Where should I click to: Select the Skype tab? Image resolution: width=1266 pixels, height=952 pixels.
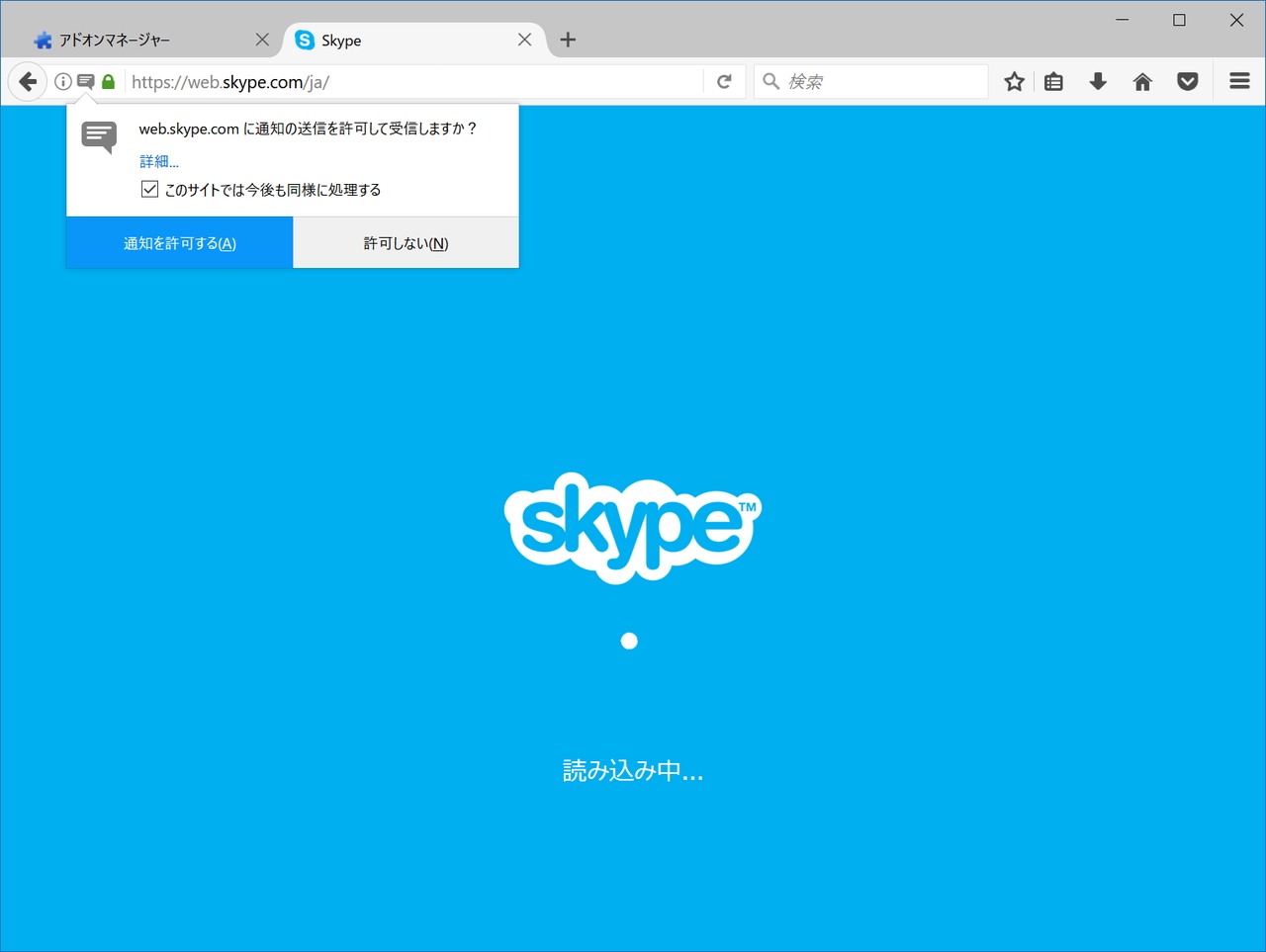point(396,40)
